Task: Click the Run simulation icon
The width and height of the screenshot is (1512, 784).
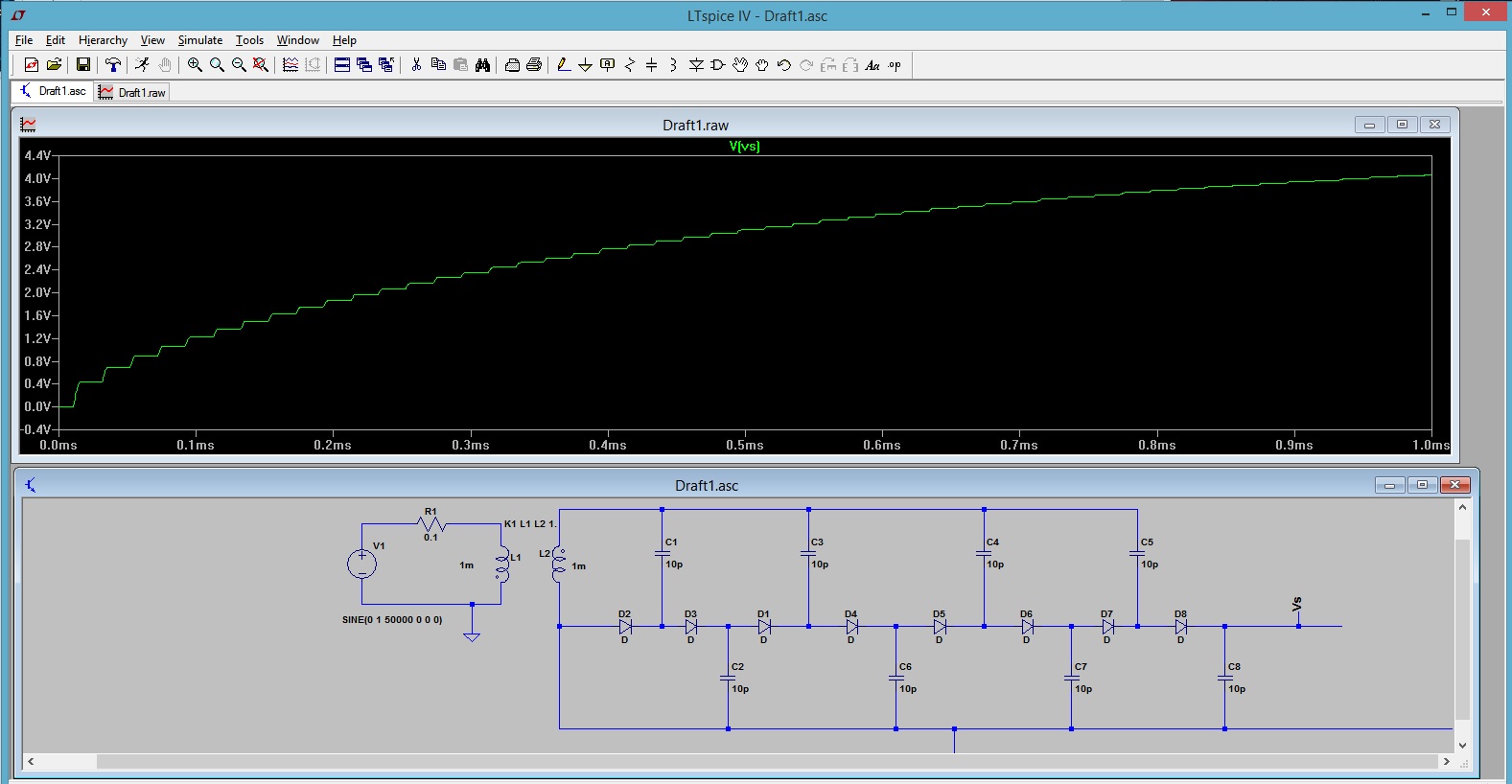Action: [x=142, y=65]
